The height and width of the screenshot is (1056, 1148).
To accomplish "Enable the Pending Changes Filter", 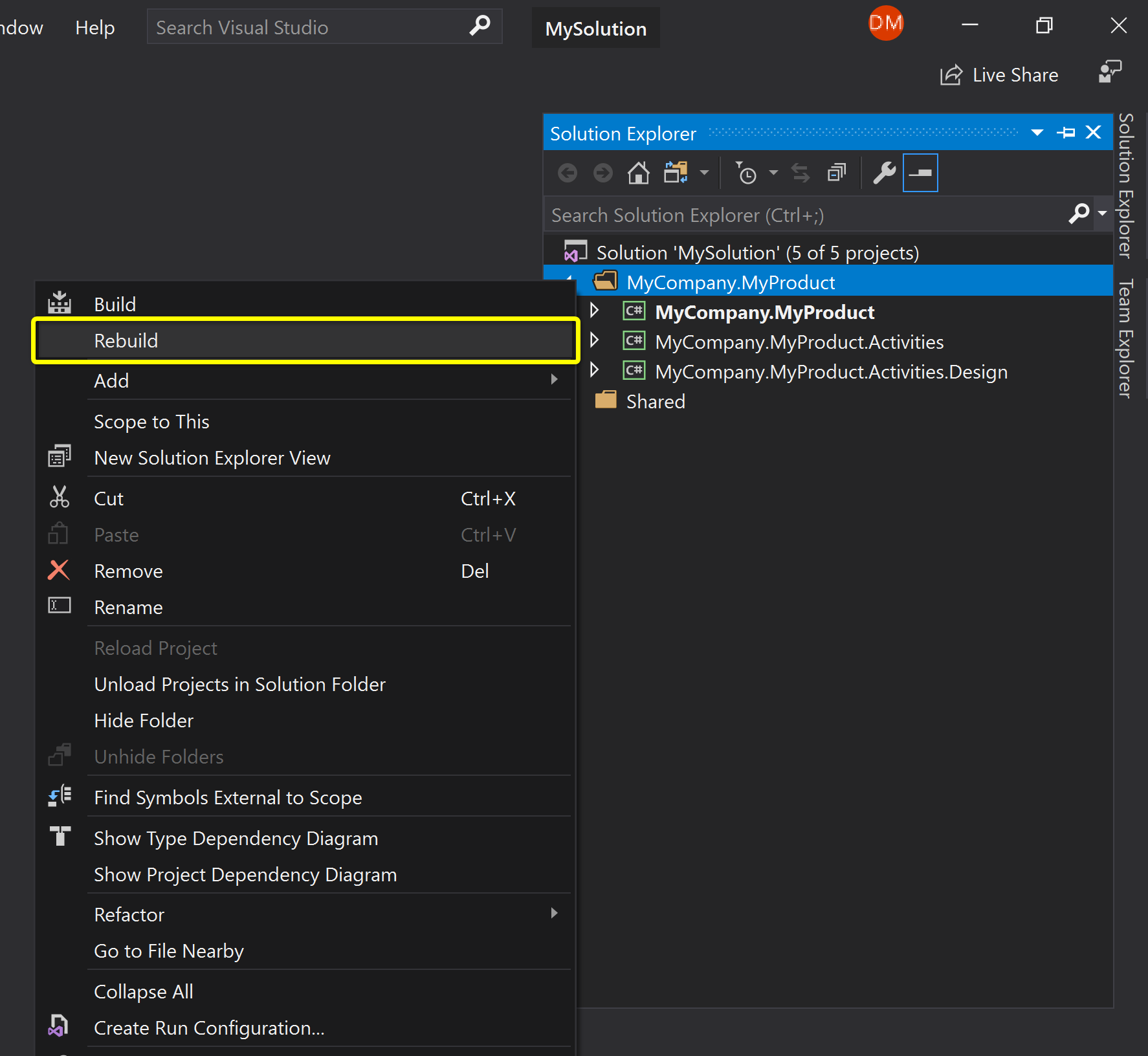I will pos(747,173).
